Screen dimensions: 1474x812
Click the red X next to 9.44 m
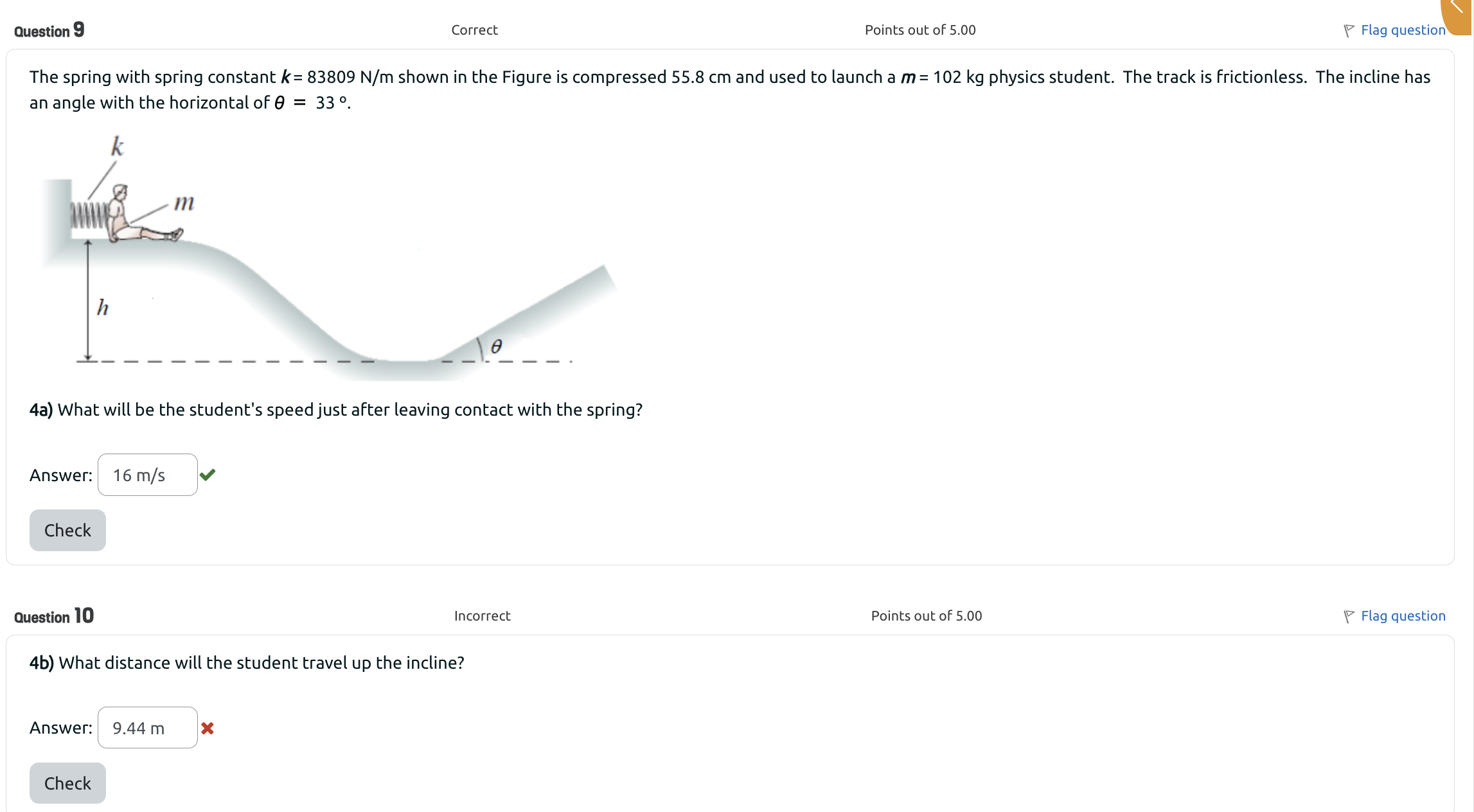207,728
